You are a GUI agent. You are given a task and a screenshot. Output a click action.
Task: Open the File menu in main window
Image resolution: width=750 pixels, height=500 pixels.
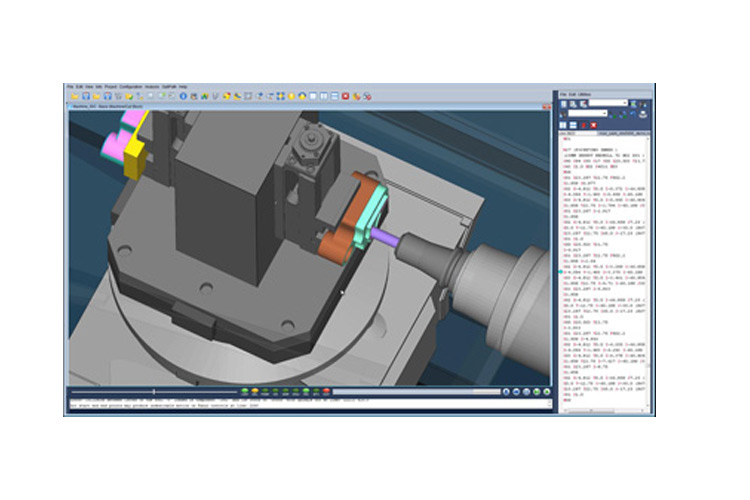click(70, 87)
